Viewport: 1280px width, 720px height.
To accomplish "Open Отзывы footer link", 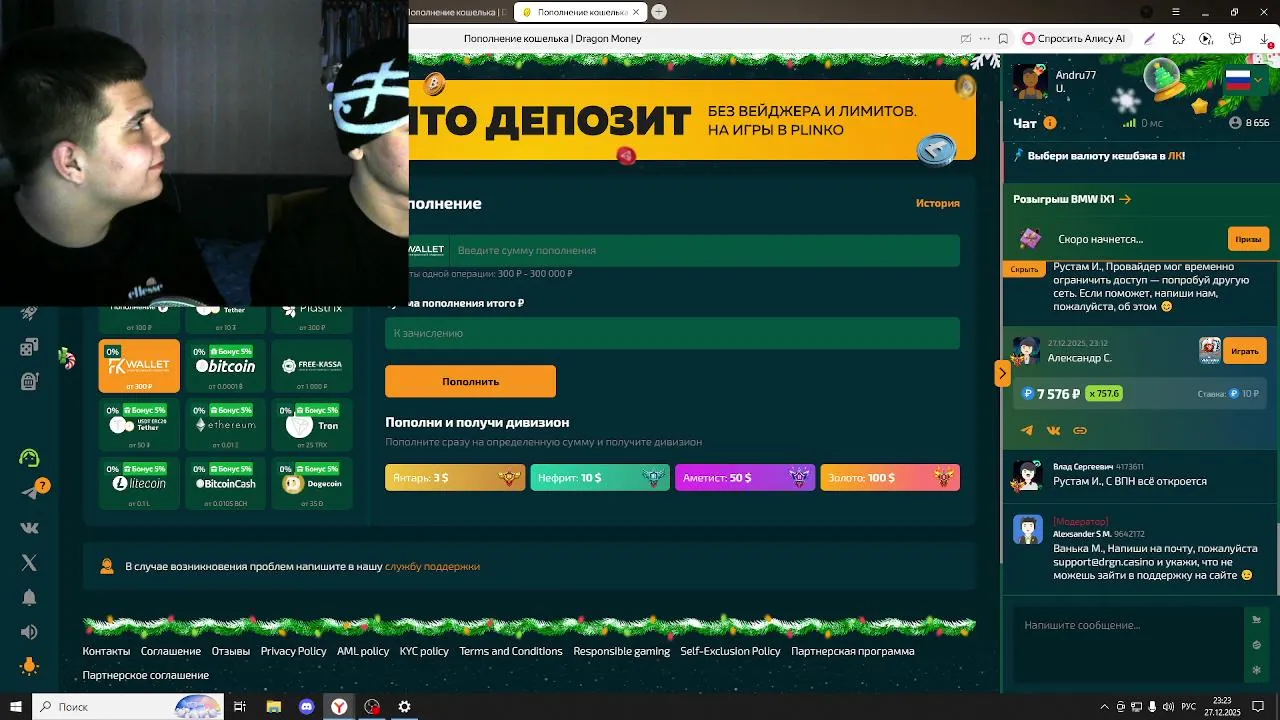I will 231,651.
